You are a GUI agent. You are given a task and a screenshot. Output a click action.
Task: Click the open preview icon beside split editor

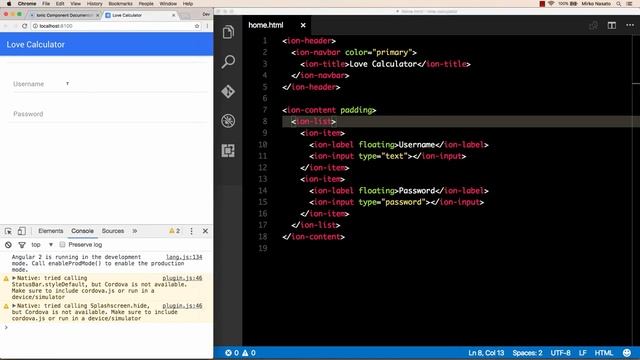593,25
